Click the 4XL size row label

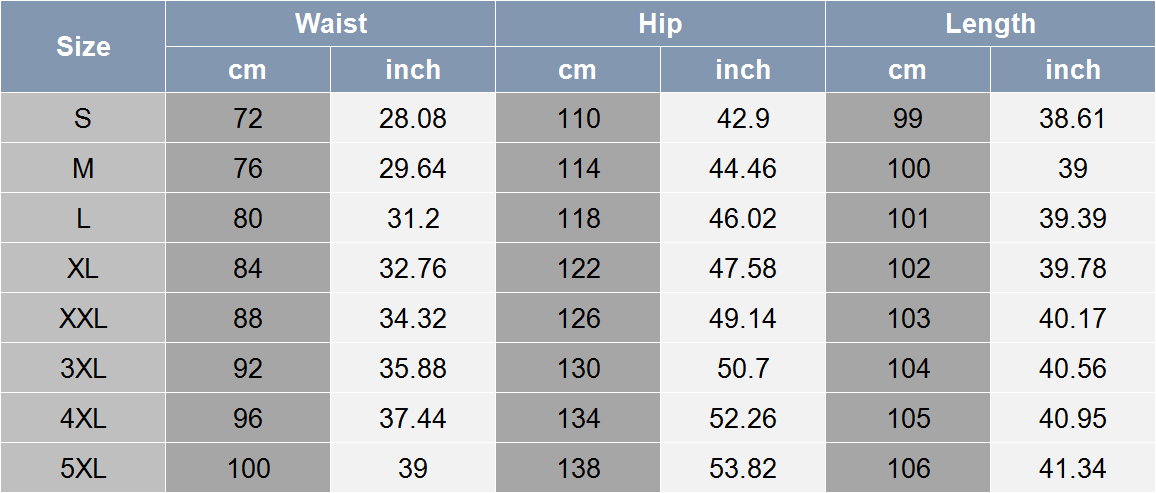pyautogui.click(x=83, y=418)
